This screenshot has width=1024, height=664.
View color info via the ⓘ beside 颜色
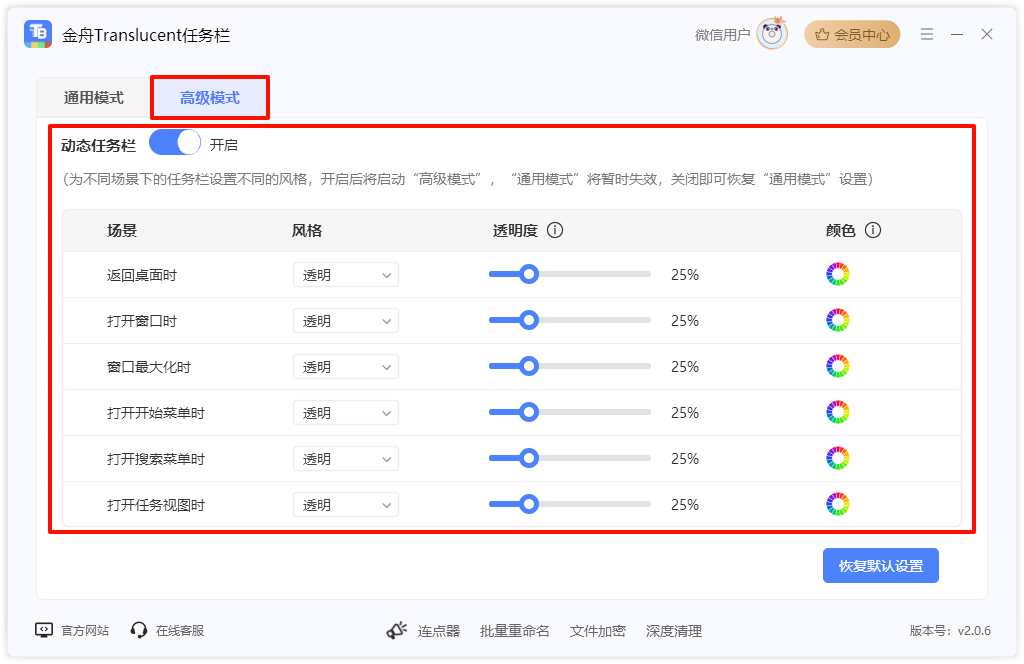[x=874, y=230]
